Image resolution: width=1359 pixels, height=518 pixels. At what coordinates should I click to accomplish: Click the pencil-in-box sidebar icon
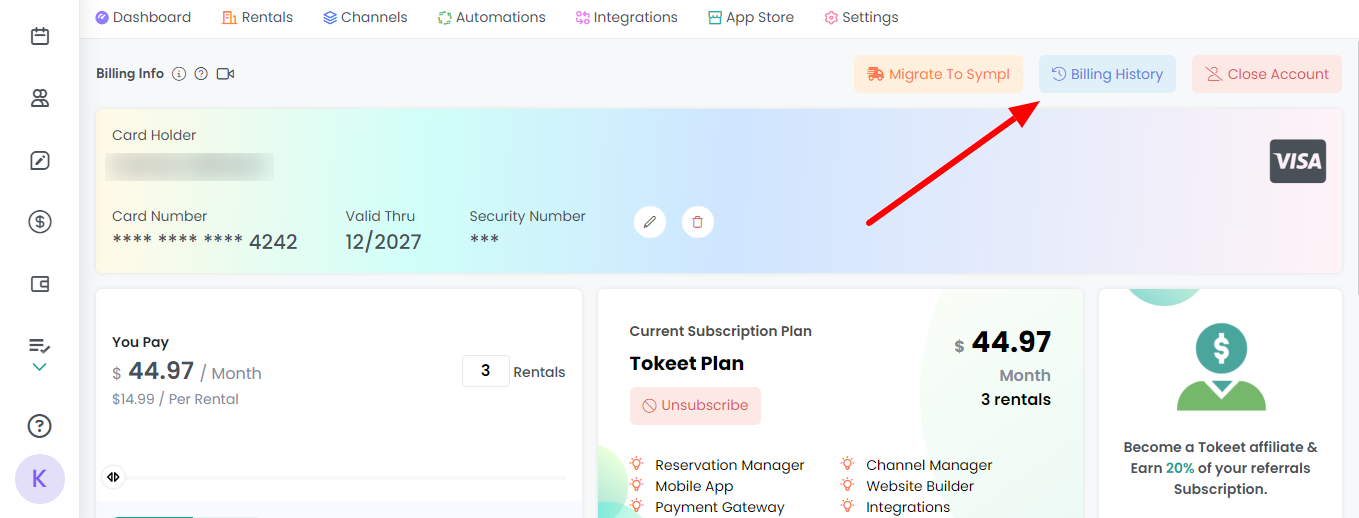40,160
